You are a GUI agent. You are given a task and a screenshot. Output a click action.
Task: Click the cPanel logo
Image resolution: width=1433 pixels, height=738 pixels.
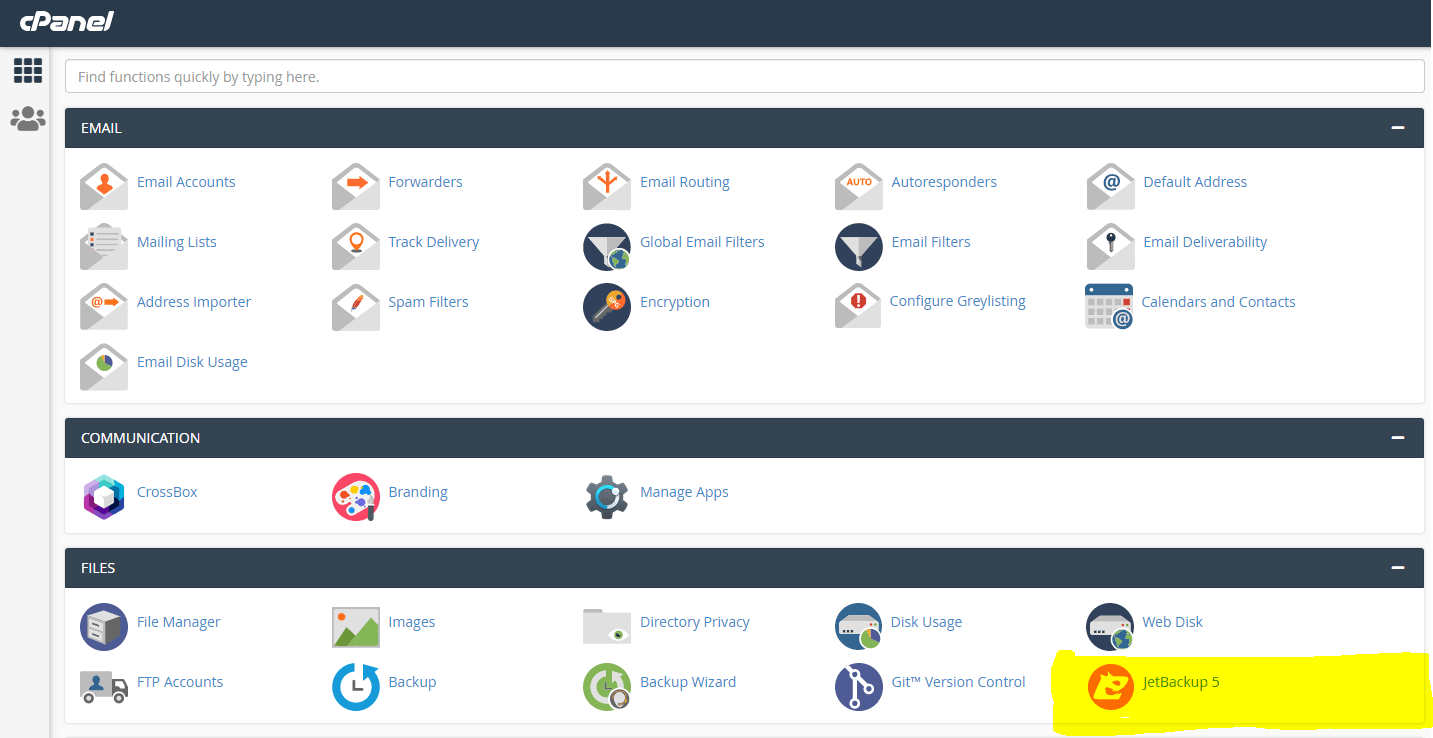click(x=67, y=22)
